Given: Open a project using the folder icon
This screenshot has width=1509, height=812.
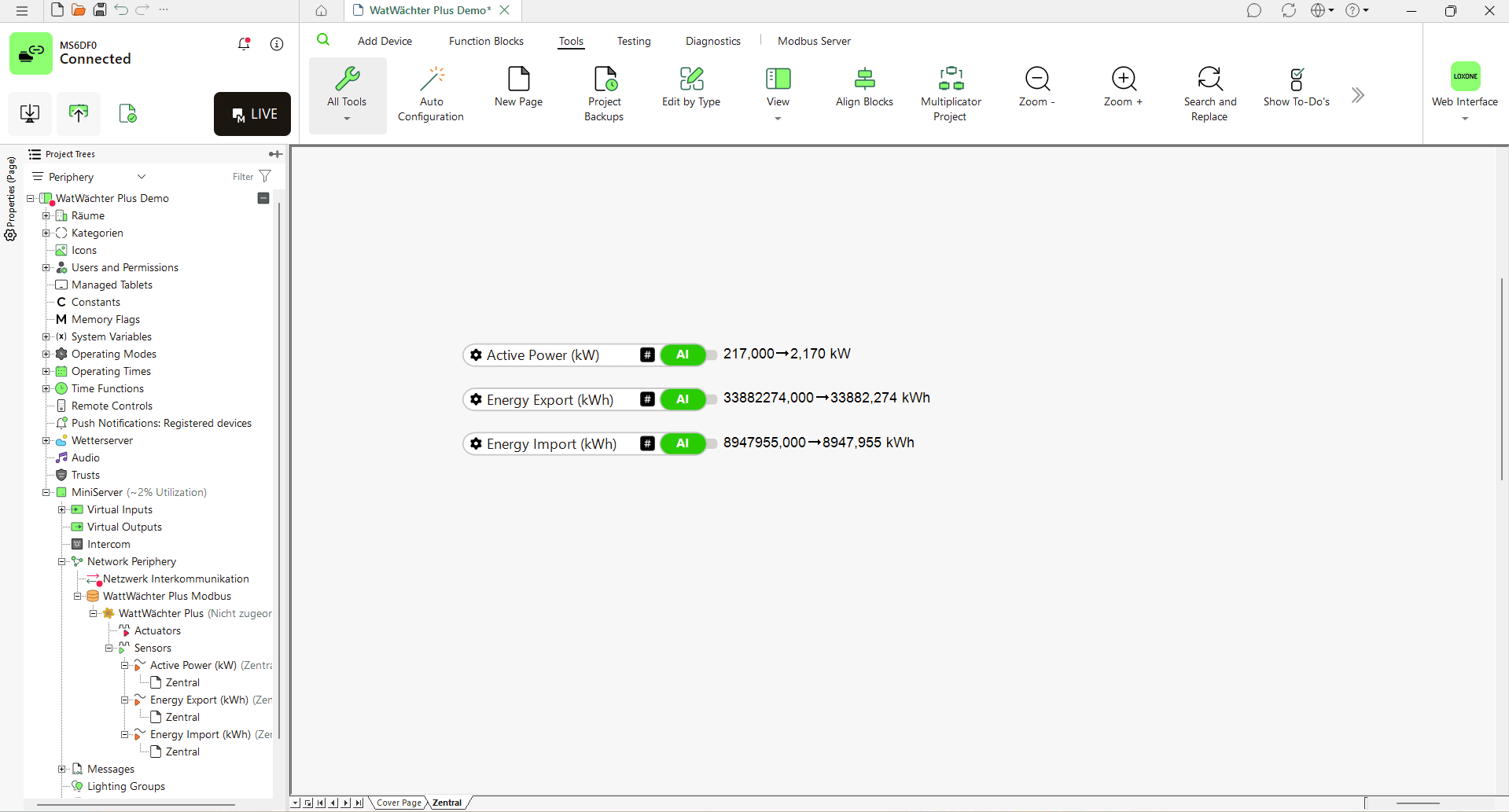Looking at the screenshot, I should pos(78,9).
